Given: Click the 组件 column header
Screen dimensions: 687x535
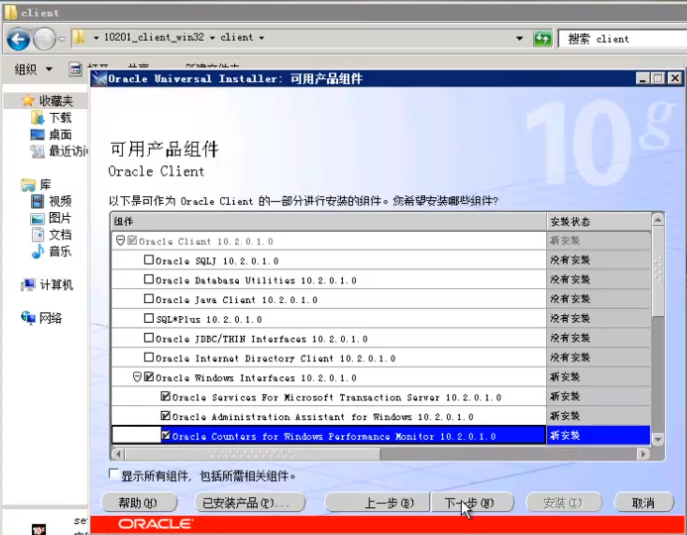Looking at the screenshot, I should tap(329, 221).
